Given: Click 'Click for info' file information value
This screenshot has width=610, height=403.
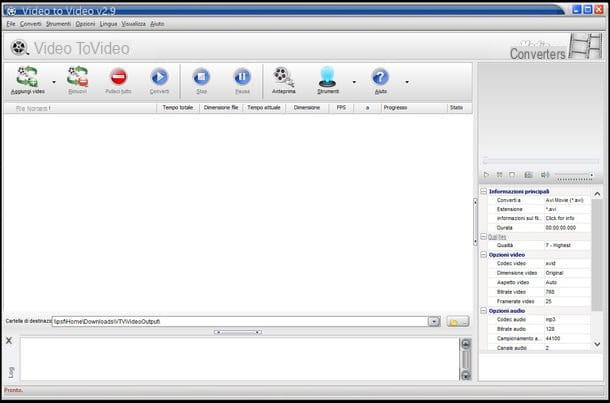Looking at the screenshot, I should click(x=560, y=219).
